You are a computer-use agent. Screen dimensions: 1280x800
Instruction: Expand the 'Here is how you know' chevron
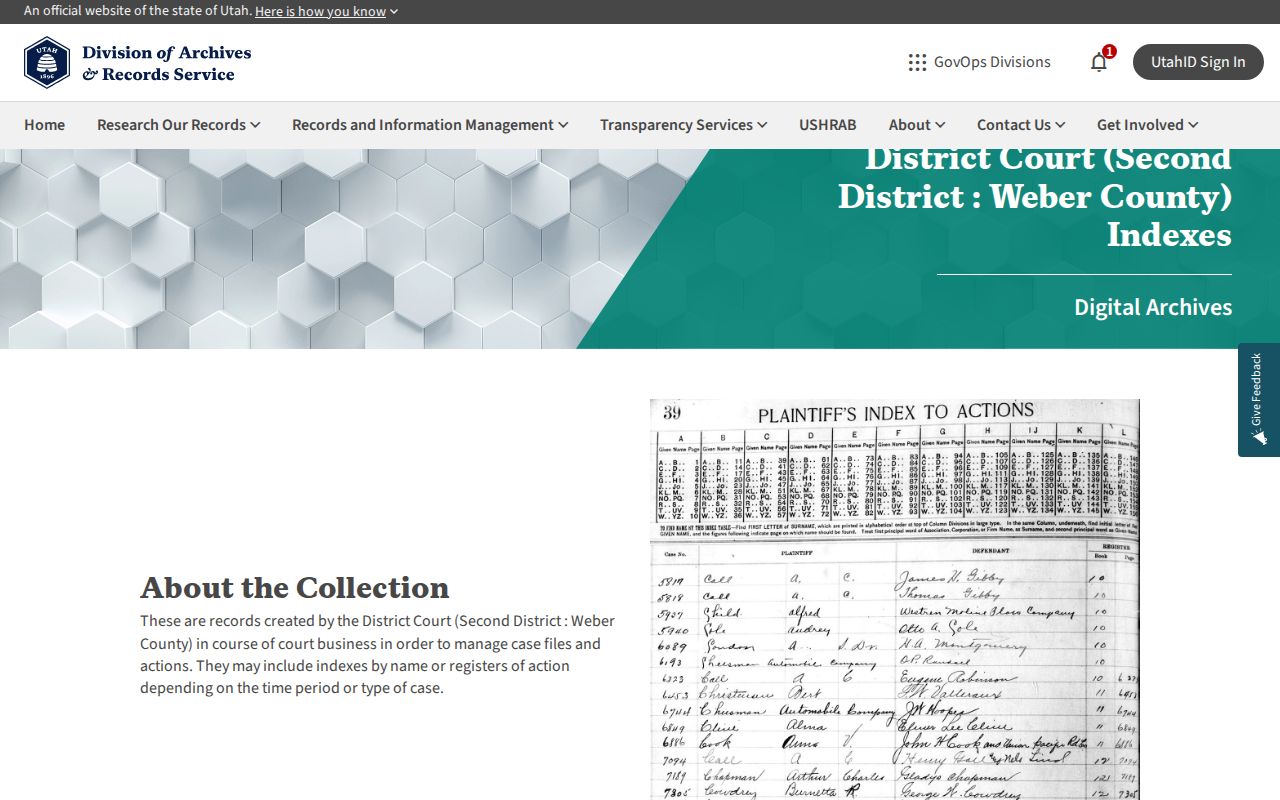click(394, 12)
